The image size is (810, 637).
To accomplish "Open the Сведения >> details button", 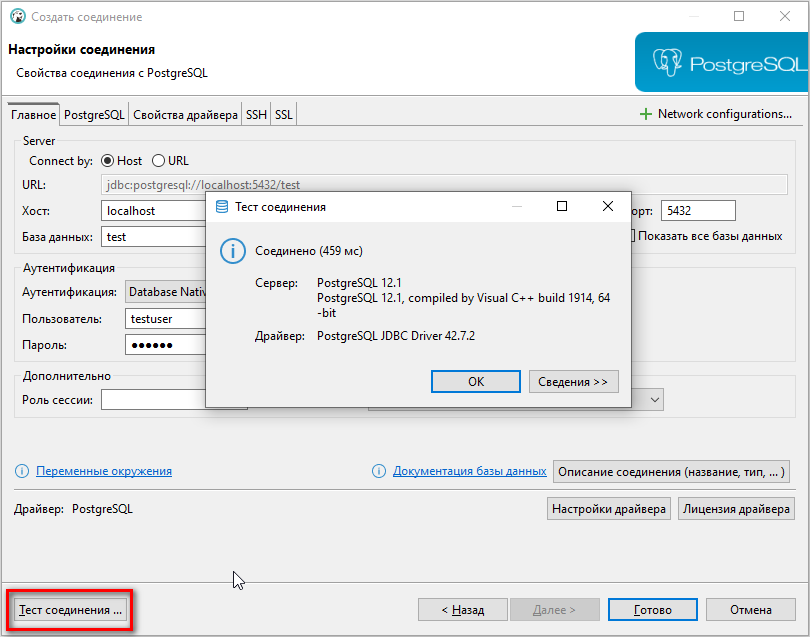I will (573, 382).
